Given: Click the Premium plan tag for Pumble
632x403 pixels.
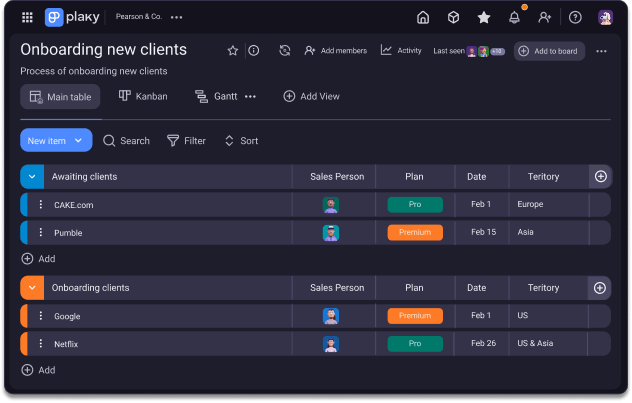Looking at the screenshot, I should point(415,233).
